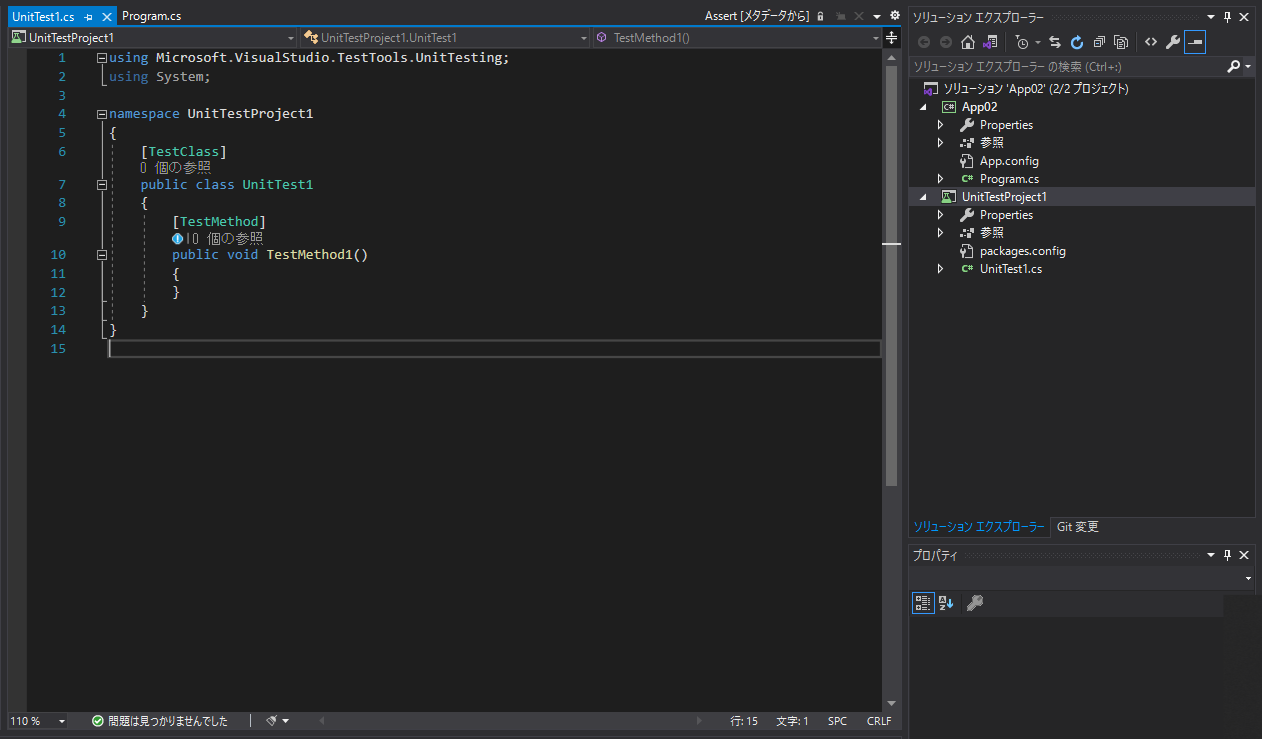Click the Refresh icon in Solution Explorer
Screen dimensions: 1262x739
pos(1077,42)
